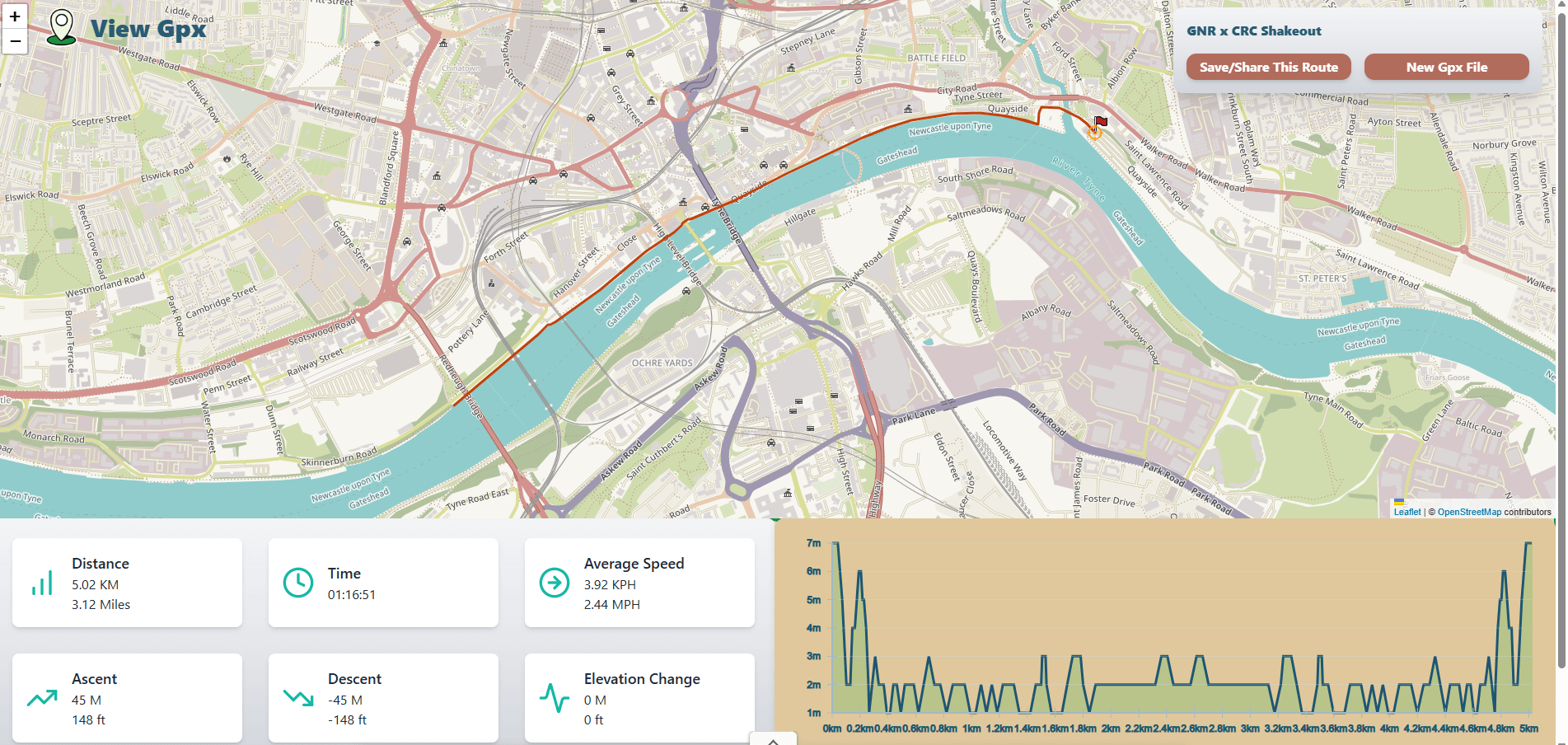Click the map zoom in plus button
This screenshot has width=1568, height=745.
pyautogui.click(x=15, y=16)
